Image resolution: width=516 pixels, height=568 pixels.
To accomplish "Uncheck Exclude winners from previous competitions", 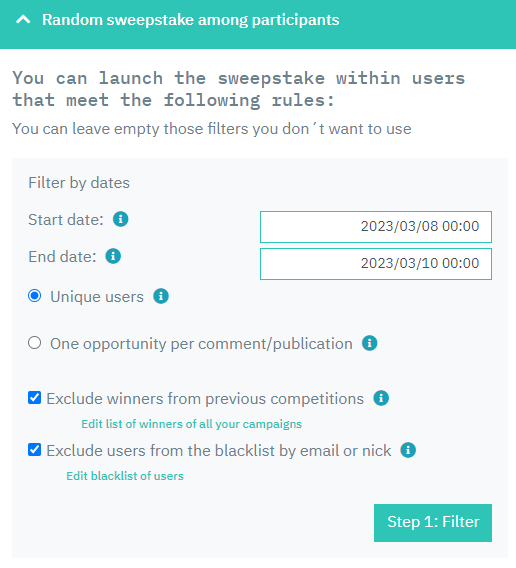I will [34, 397].
